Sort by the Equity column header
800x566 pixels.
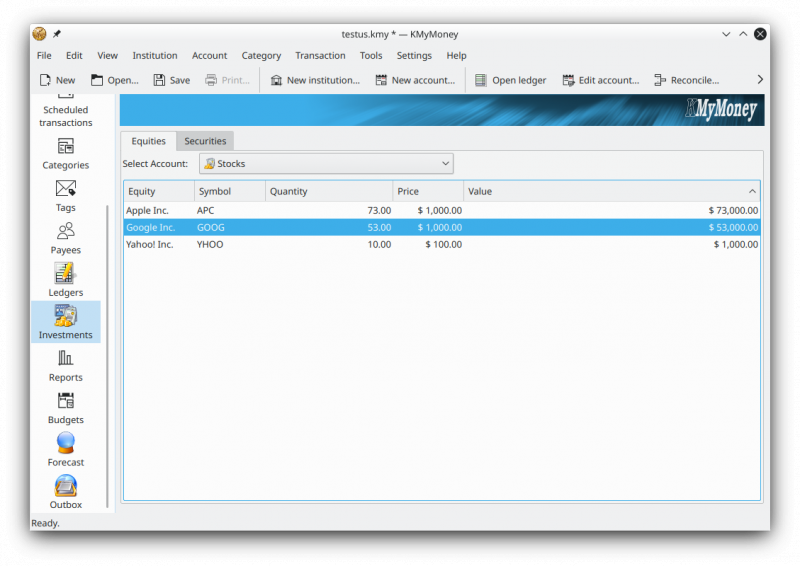[x=159, y=191]
